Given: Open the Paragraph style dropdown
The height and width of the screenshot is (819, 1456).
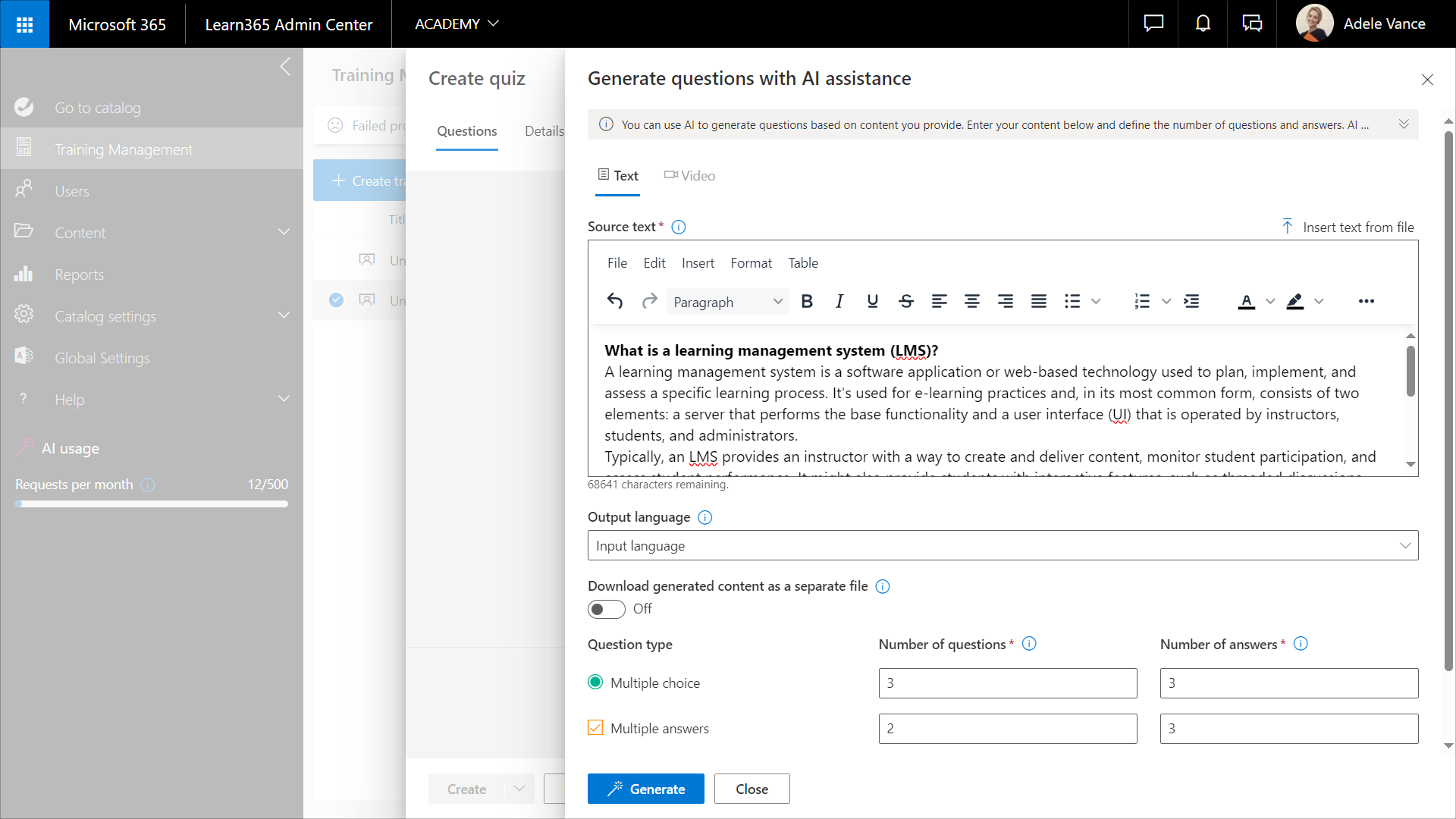Looking at the screenshot, I should click(x=727, y=302).
